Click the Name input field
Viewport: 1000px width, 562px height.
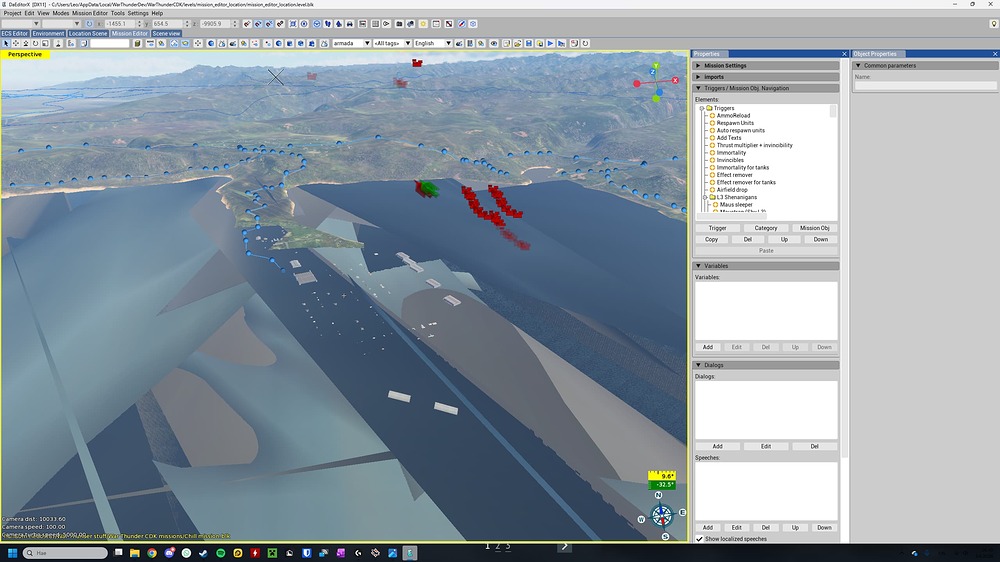(925, 85)
